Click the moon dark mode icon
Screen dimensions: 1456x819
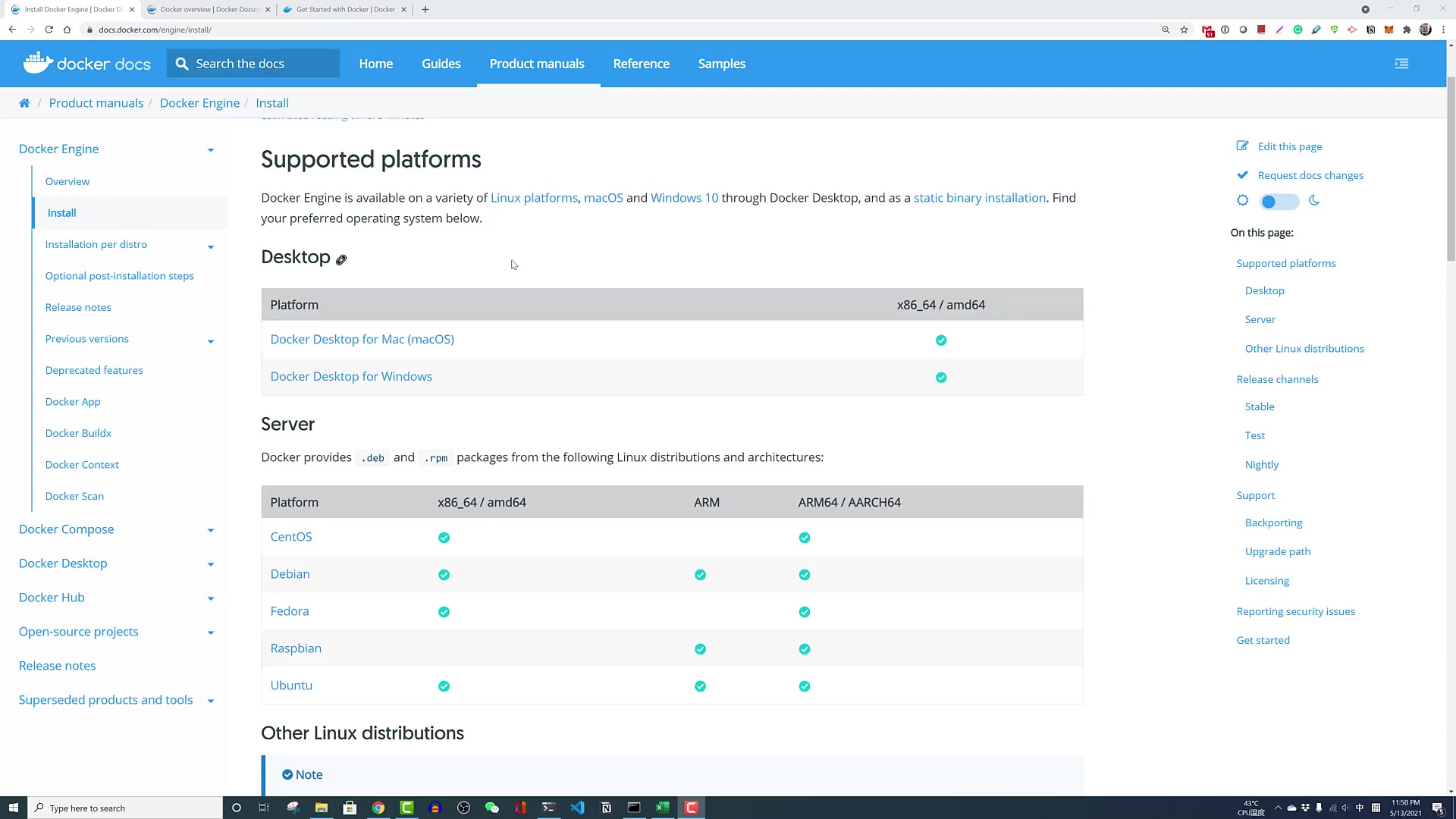tap(1314, 201)
